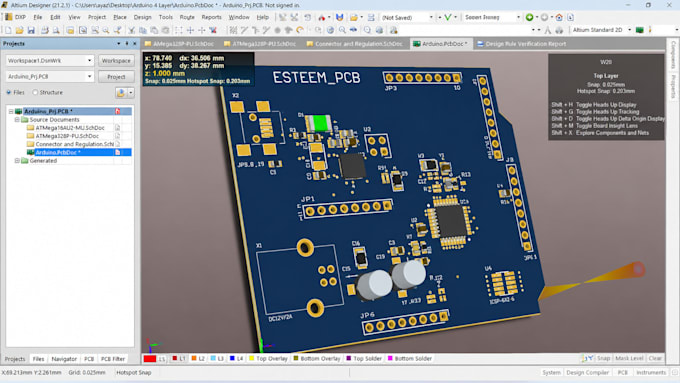Click the Move Selection cross icon
The width and height of the screenshot is (680, 383).
point(190,30)
